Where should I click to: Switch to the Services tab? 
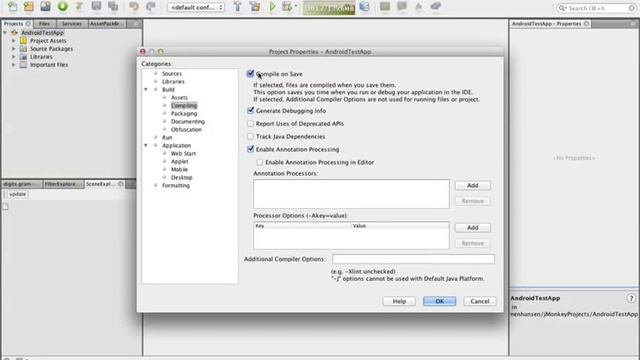(72, 24)
